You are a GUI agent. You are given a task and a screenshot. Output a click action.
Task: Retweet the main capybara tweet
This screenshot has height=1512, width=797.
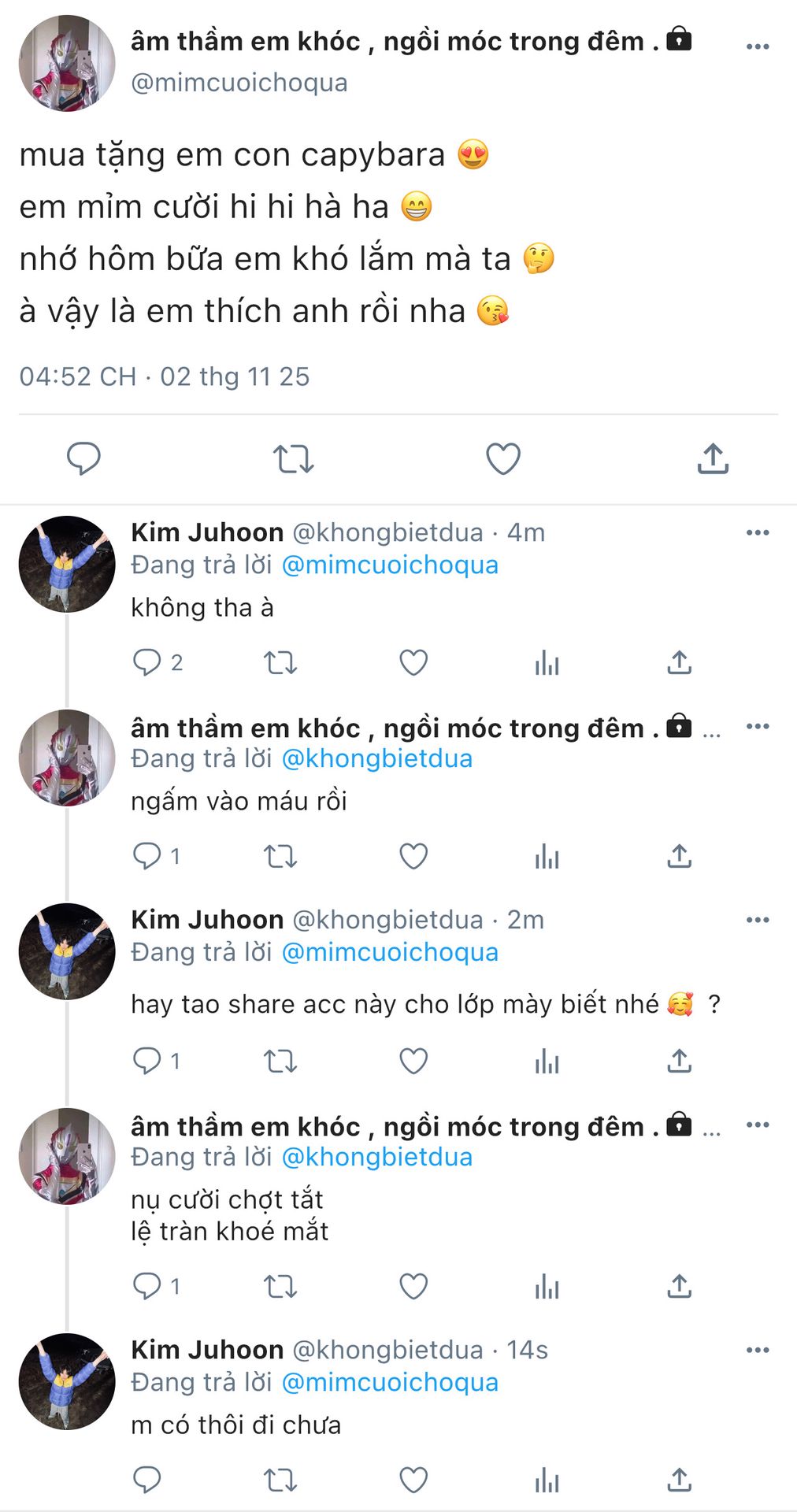point(293,458)
